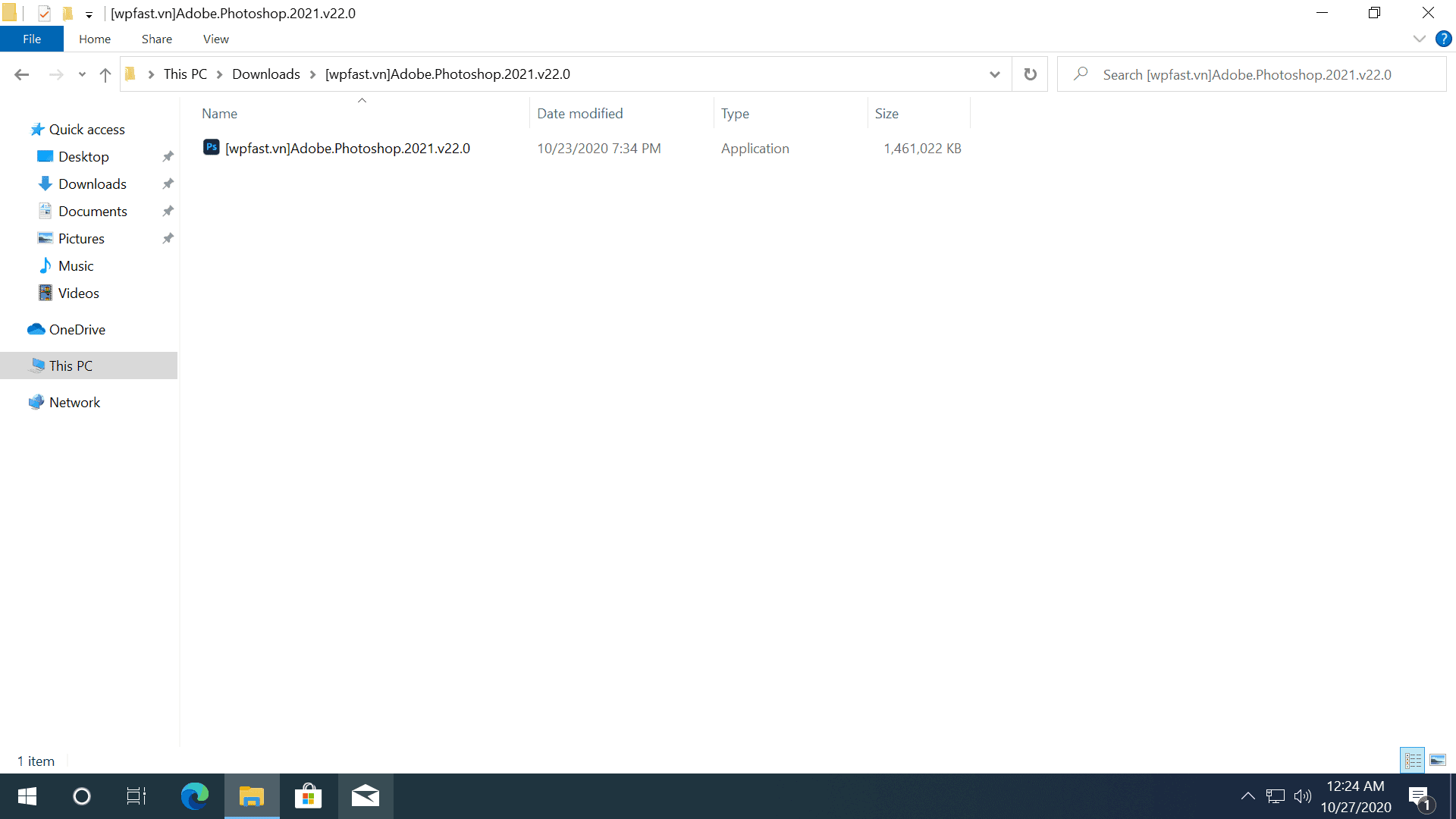Open Task View on the taskbar
This screenshot has width=1456, height=819.
coord(136,796)
